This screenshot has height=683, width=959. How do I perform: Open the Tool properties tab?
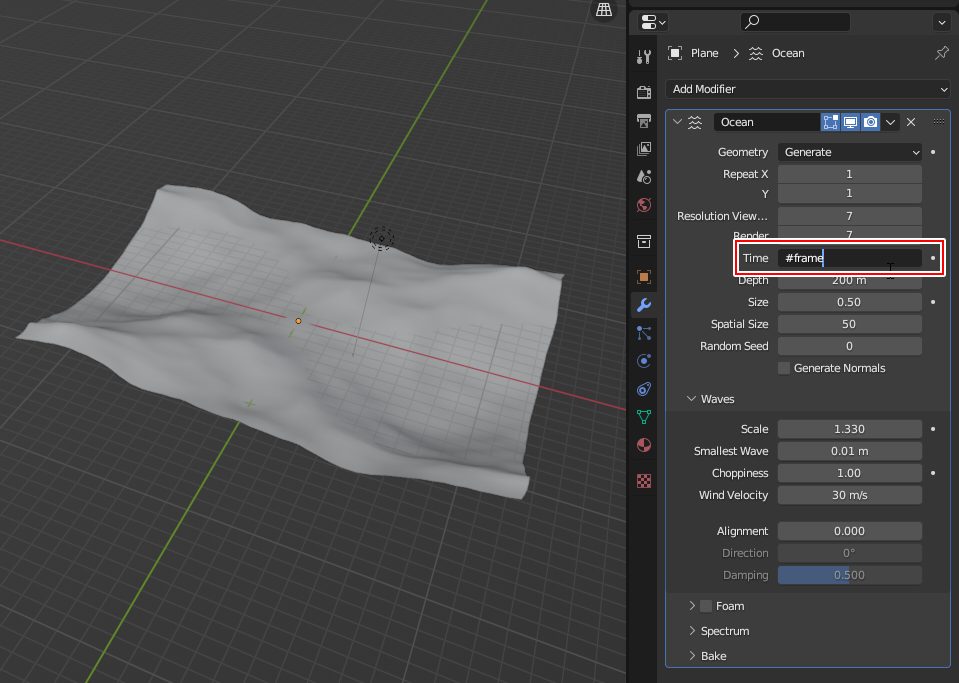click(x=644, y=55)
